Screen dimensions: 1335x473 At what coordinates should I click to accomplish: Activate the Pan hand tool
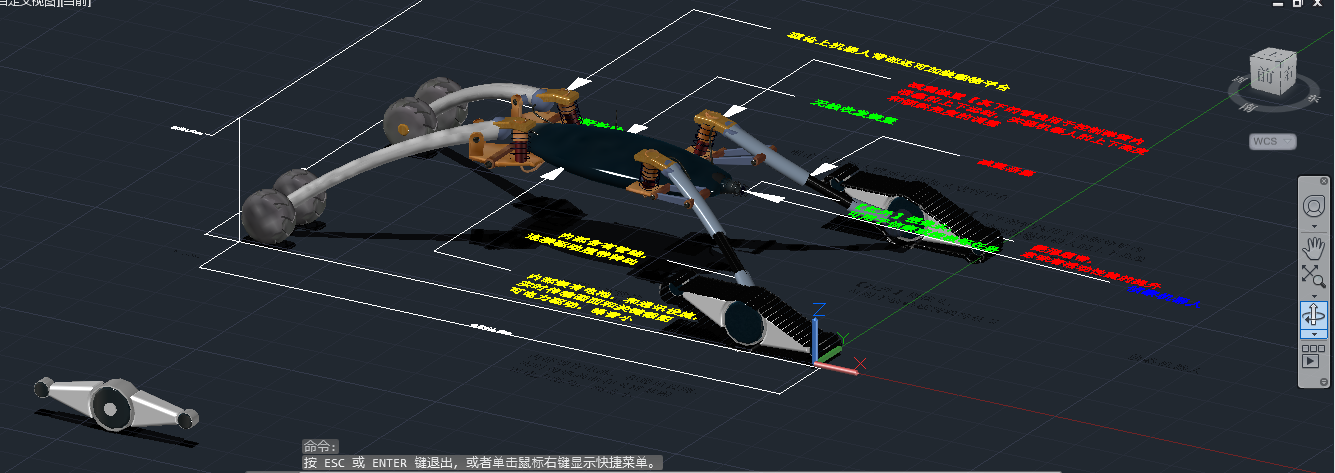(x=1313, y=246)
